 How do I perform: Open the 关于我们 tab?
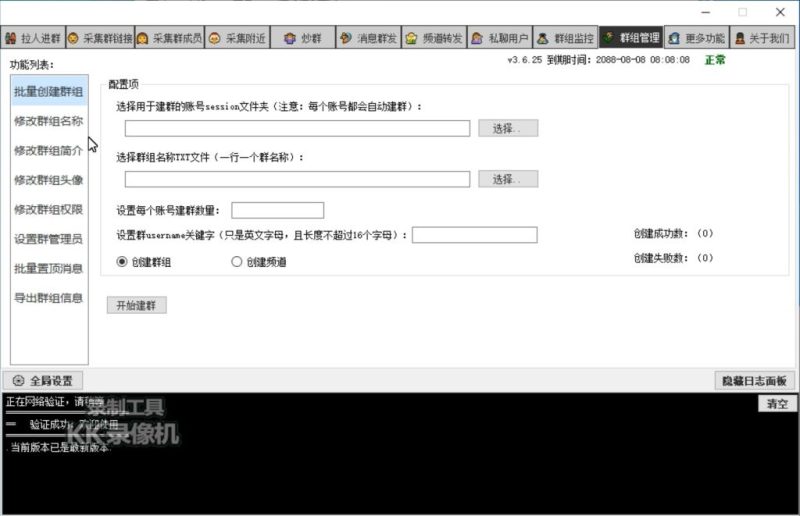[x=762, y=38]
